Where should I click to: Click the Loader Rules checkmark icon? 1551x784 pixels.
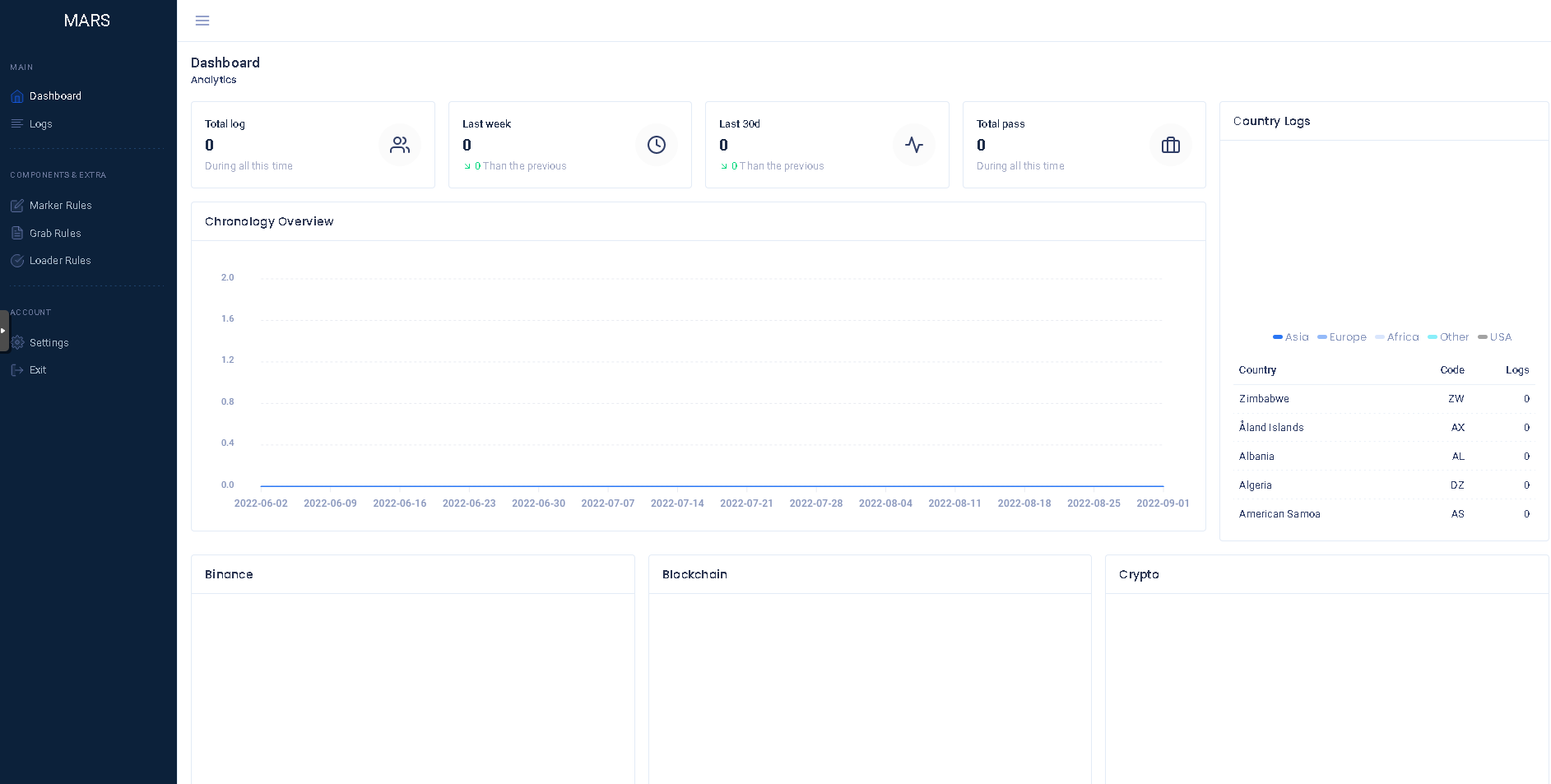click(16, 261)
